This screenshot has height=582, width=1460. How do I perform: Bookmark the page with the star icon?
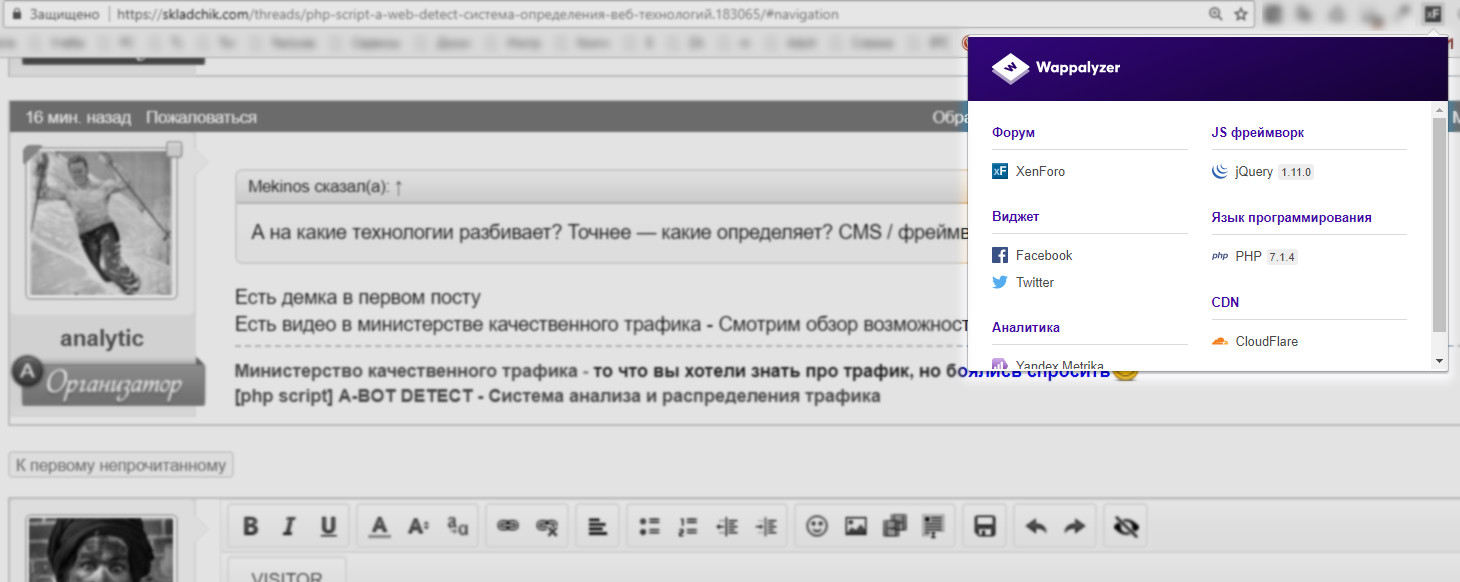point(1241,14)
